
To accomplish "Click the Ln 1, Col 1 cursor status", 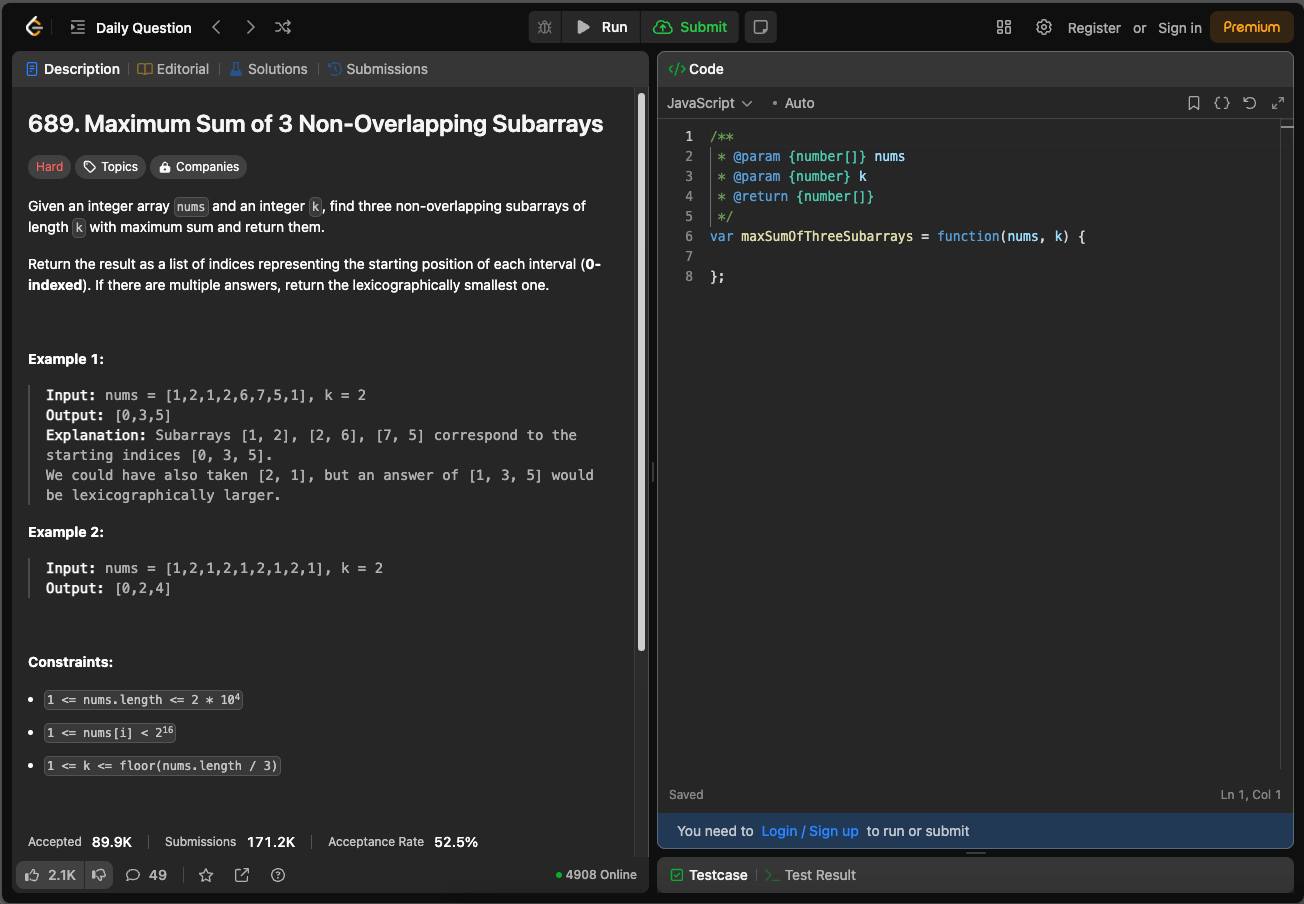I will coord(1251,795).
